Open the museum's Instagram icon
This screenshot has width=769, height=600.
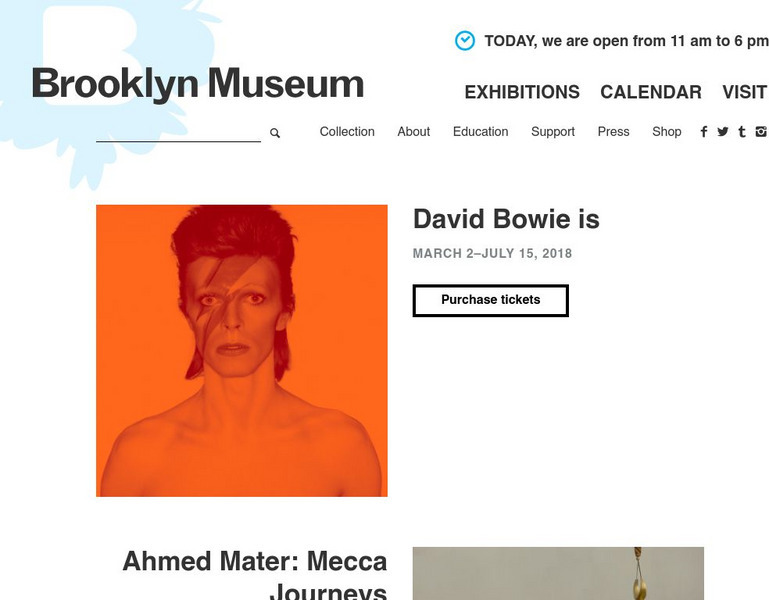761,132
